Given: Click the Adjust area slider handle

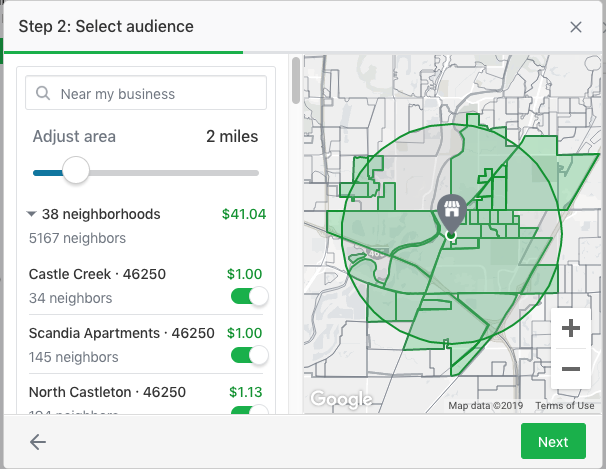Looking at the screenshot, I should pyautogui.click(x=76, y=171).
